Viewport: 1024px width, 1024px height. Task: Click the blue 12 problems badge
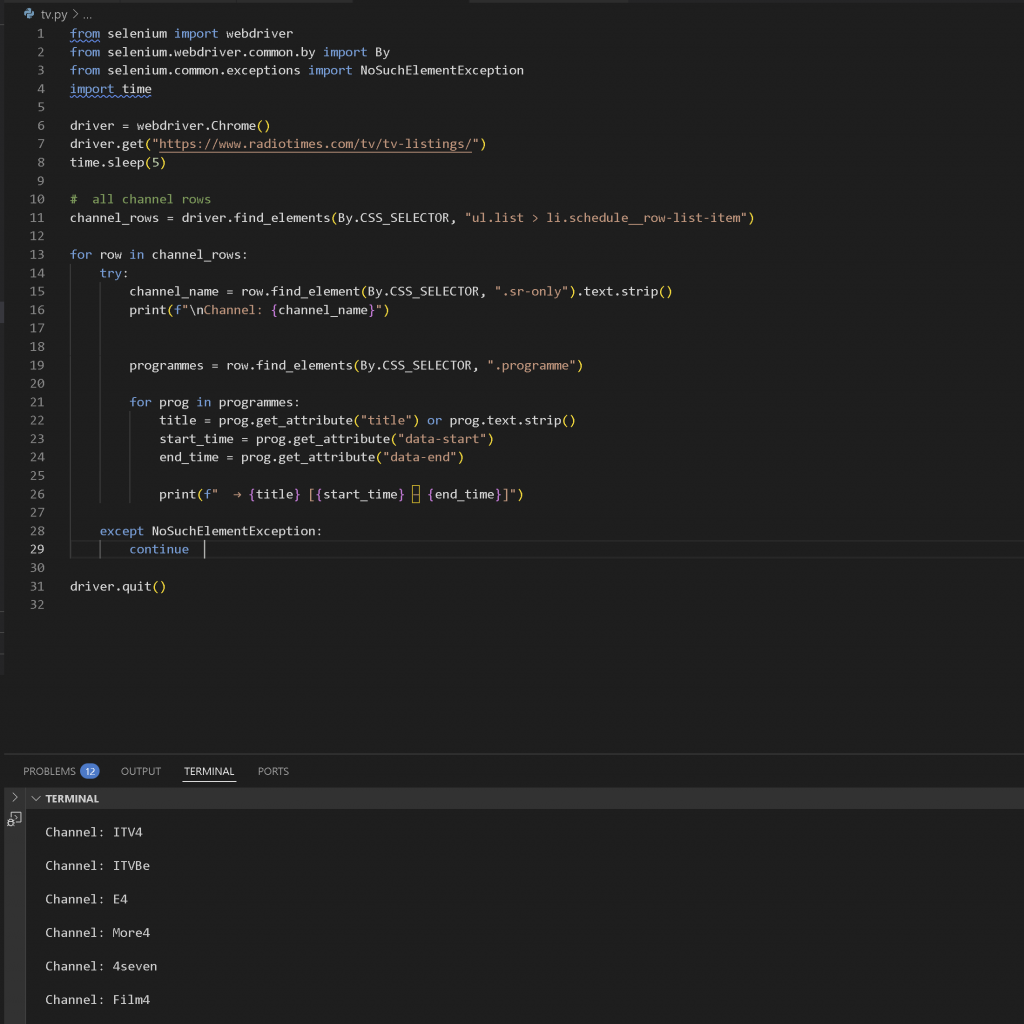pyautogui.click(x=90, y=771)
